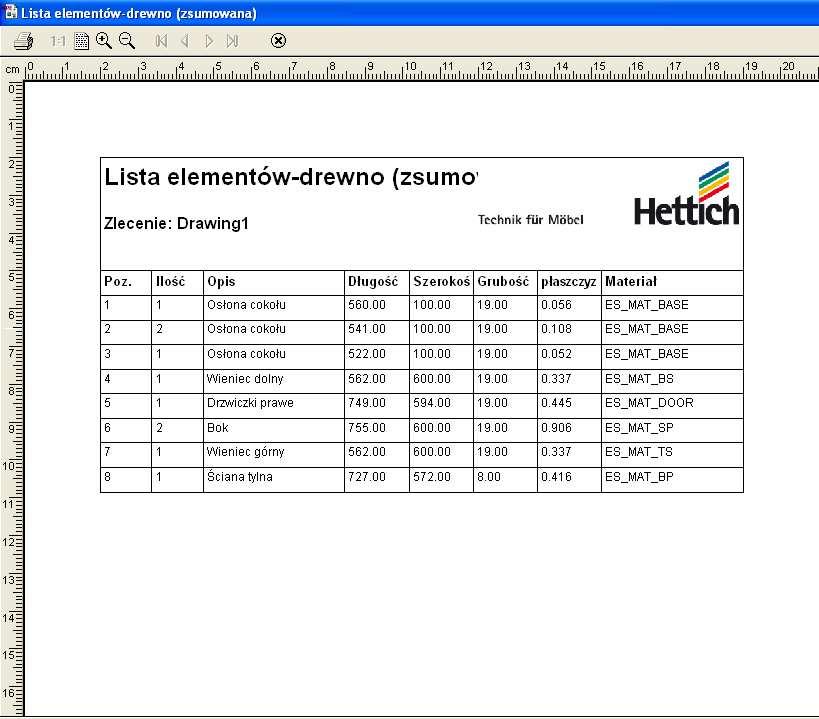Image resolution: width=819 pixels, height=719 pixels.
Task: Click width value 572.00
Action: [432, 477]
